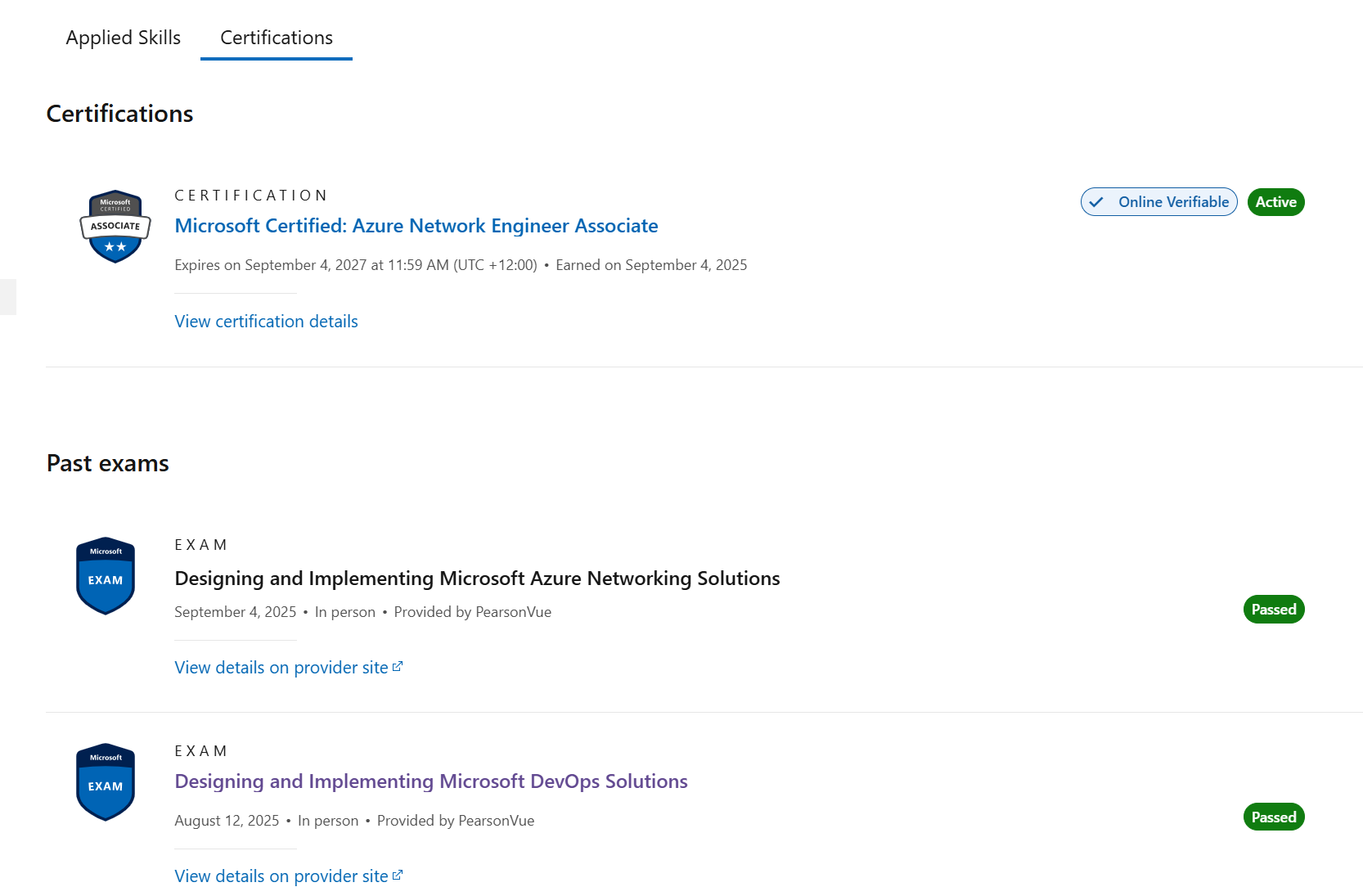Click the 'August 12, 2025' exam date
This screenshot has width=1363, height=896.
[227, 821]
